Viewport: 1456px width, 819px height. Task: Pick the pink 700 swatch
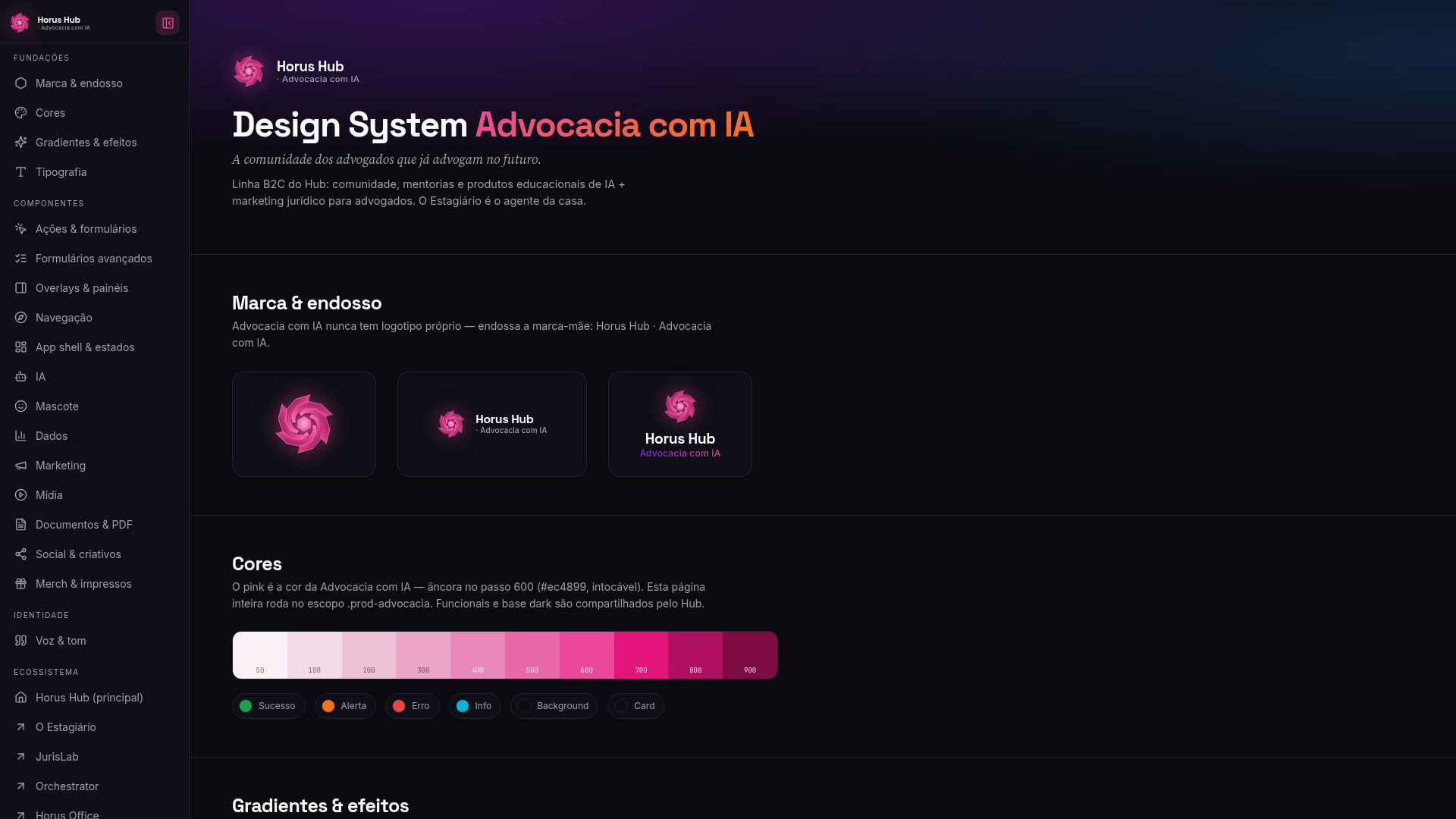641,655
